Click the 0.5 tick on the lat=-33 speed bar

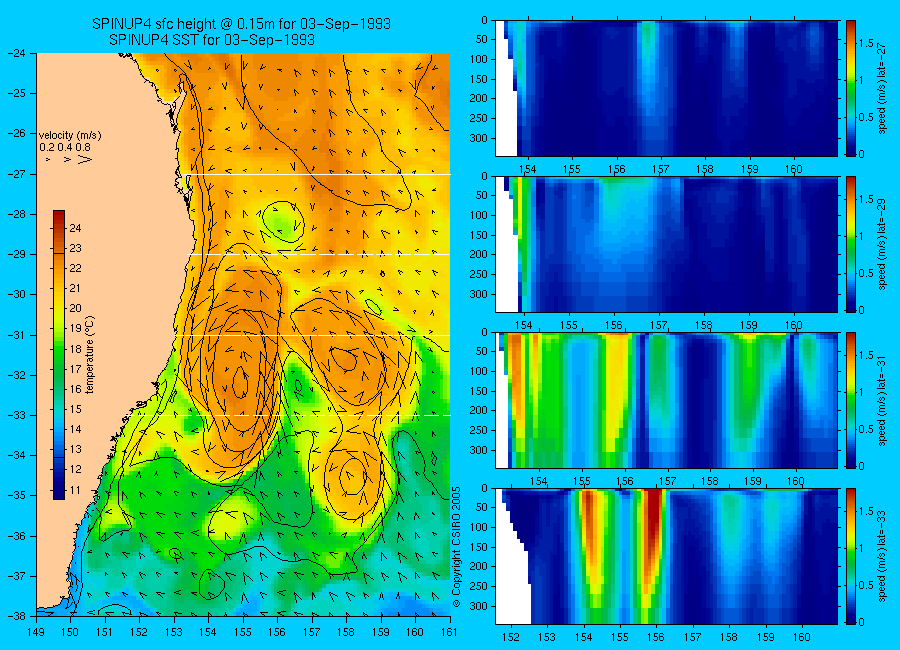click(x=867, y=585)
